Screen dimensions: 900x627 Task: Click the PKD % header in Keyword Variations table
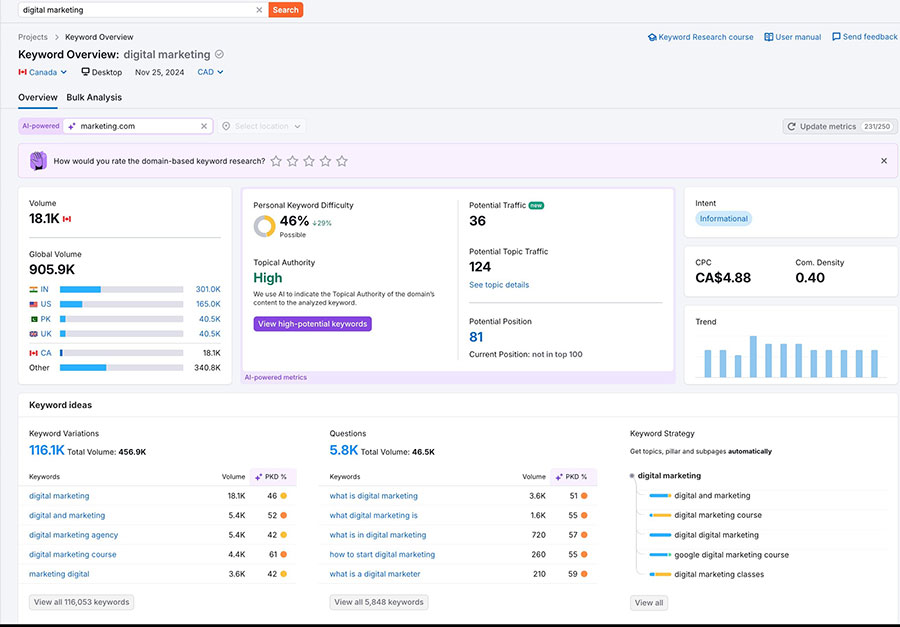pos(273,477)
